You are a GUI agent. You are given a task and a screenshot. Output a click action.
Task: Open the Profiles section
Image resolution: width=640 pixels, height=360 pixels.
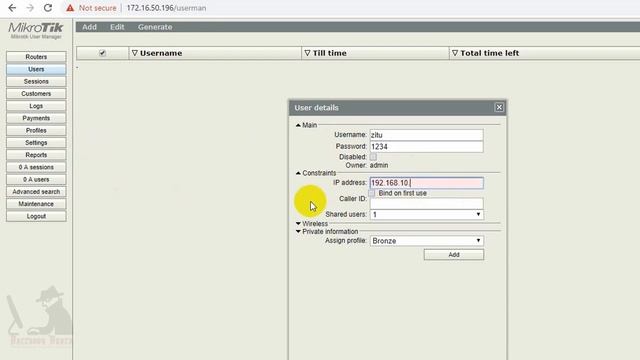click(36, 130)
